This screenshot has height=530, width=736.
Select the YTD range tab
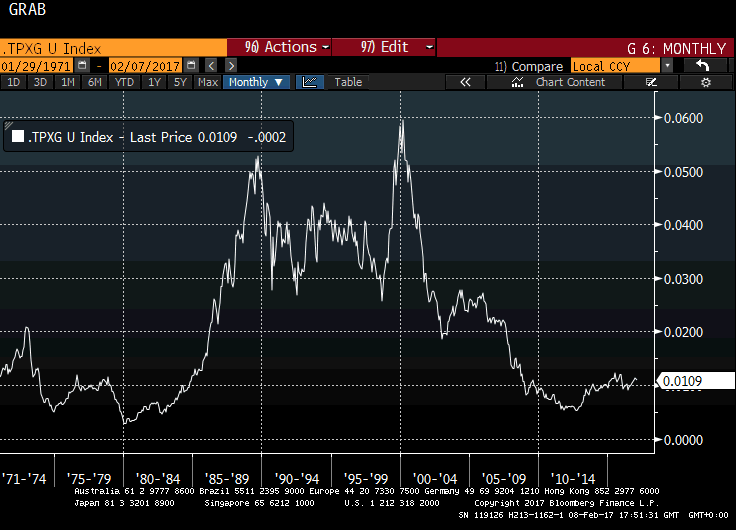pyautogui.click(x=124, y=82)
